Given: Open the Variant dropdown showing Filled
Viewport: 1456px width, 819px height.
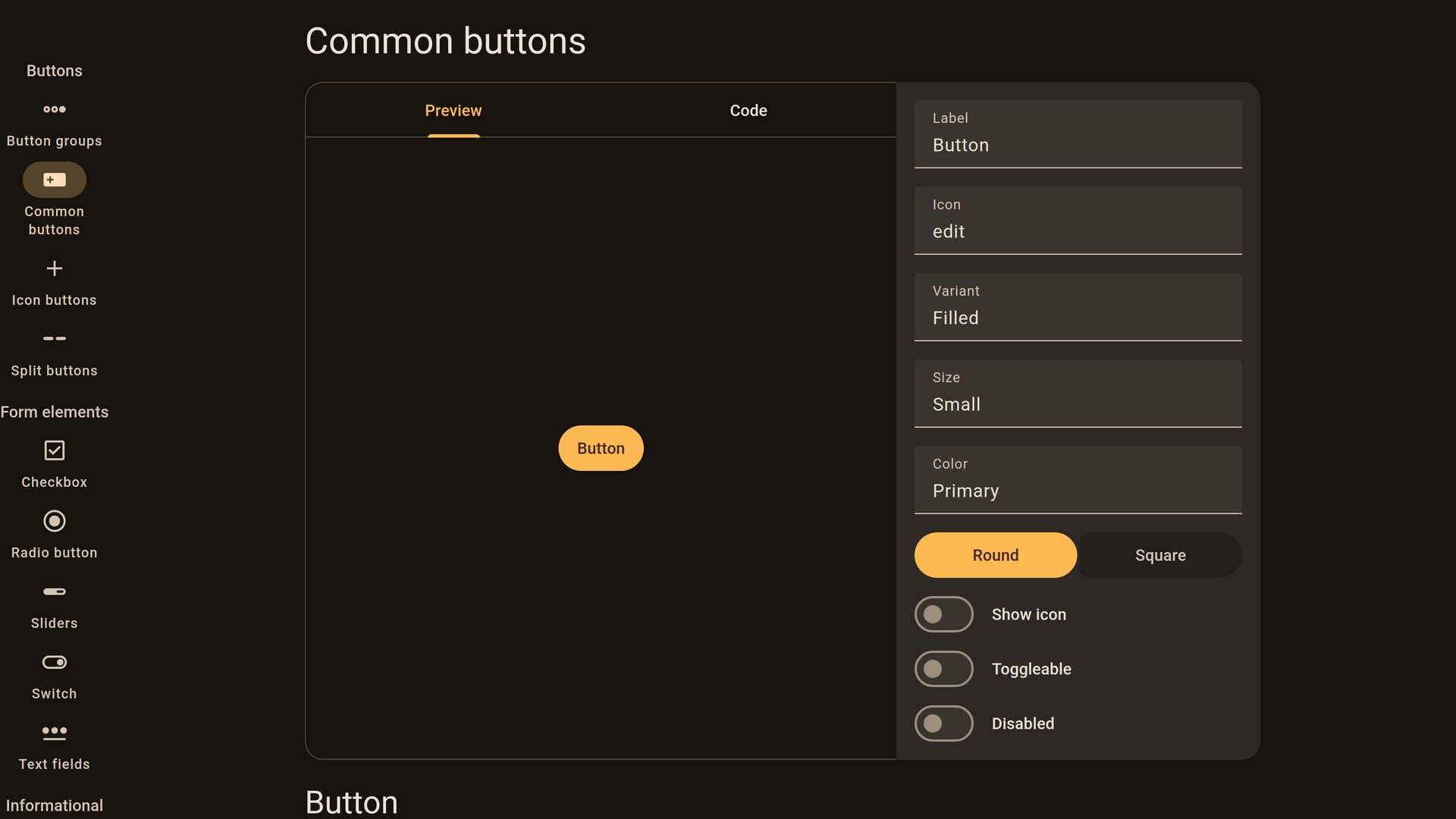Looking at the screenshot, I should point(1078,307).
